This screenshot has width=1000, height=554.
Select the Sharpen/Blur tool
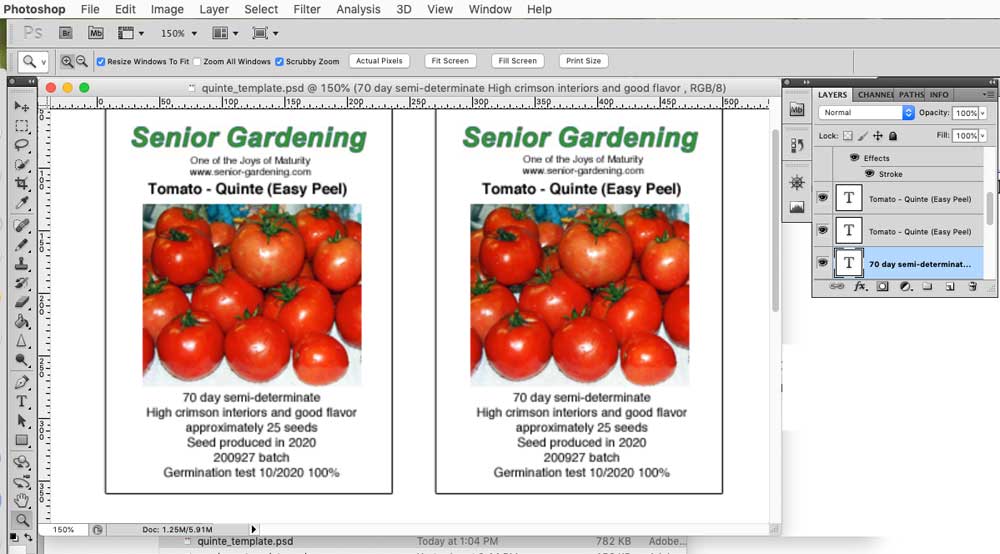[22, 340]
